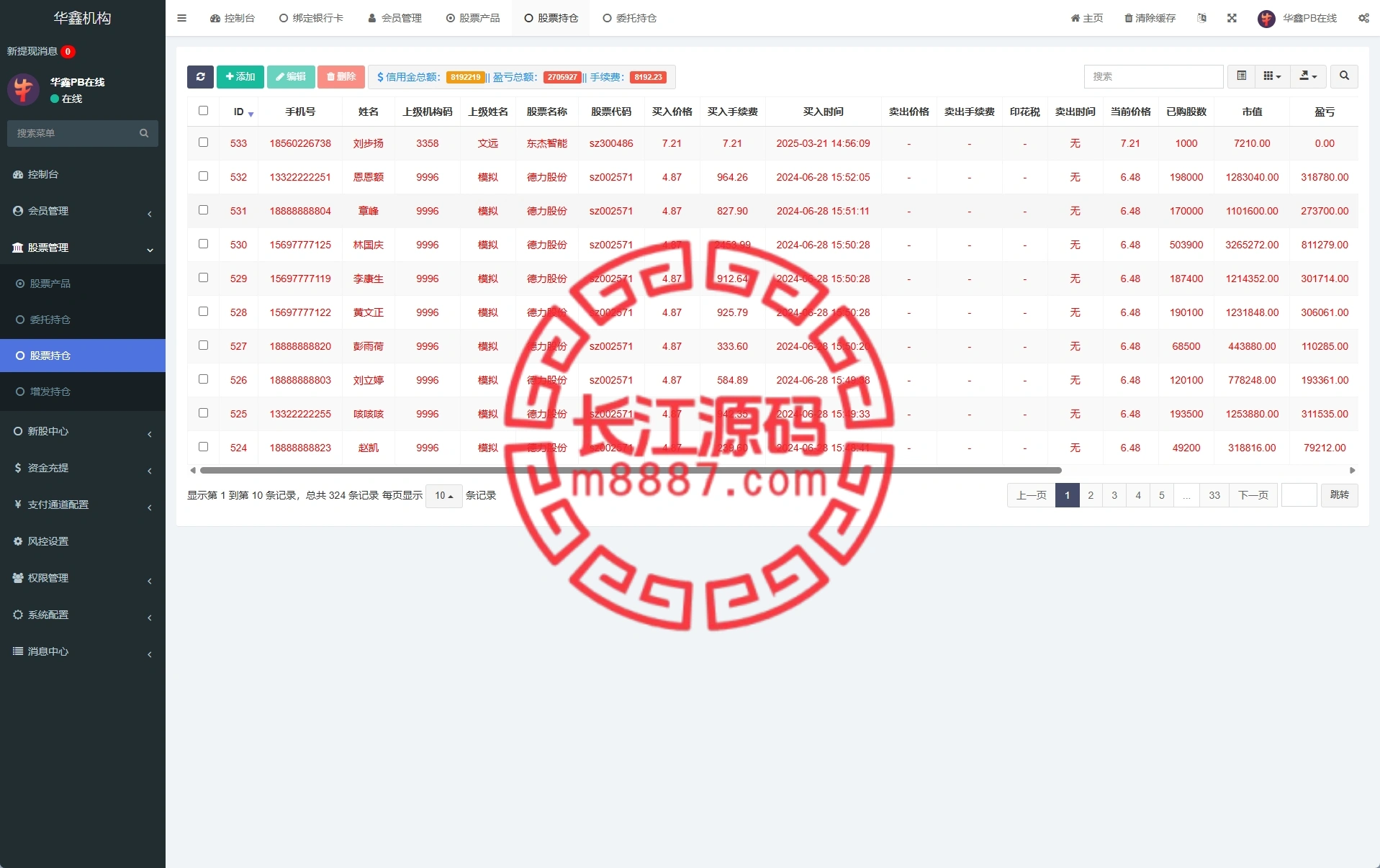Open the export data dropdown

tap(1308, 76)
